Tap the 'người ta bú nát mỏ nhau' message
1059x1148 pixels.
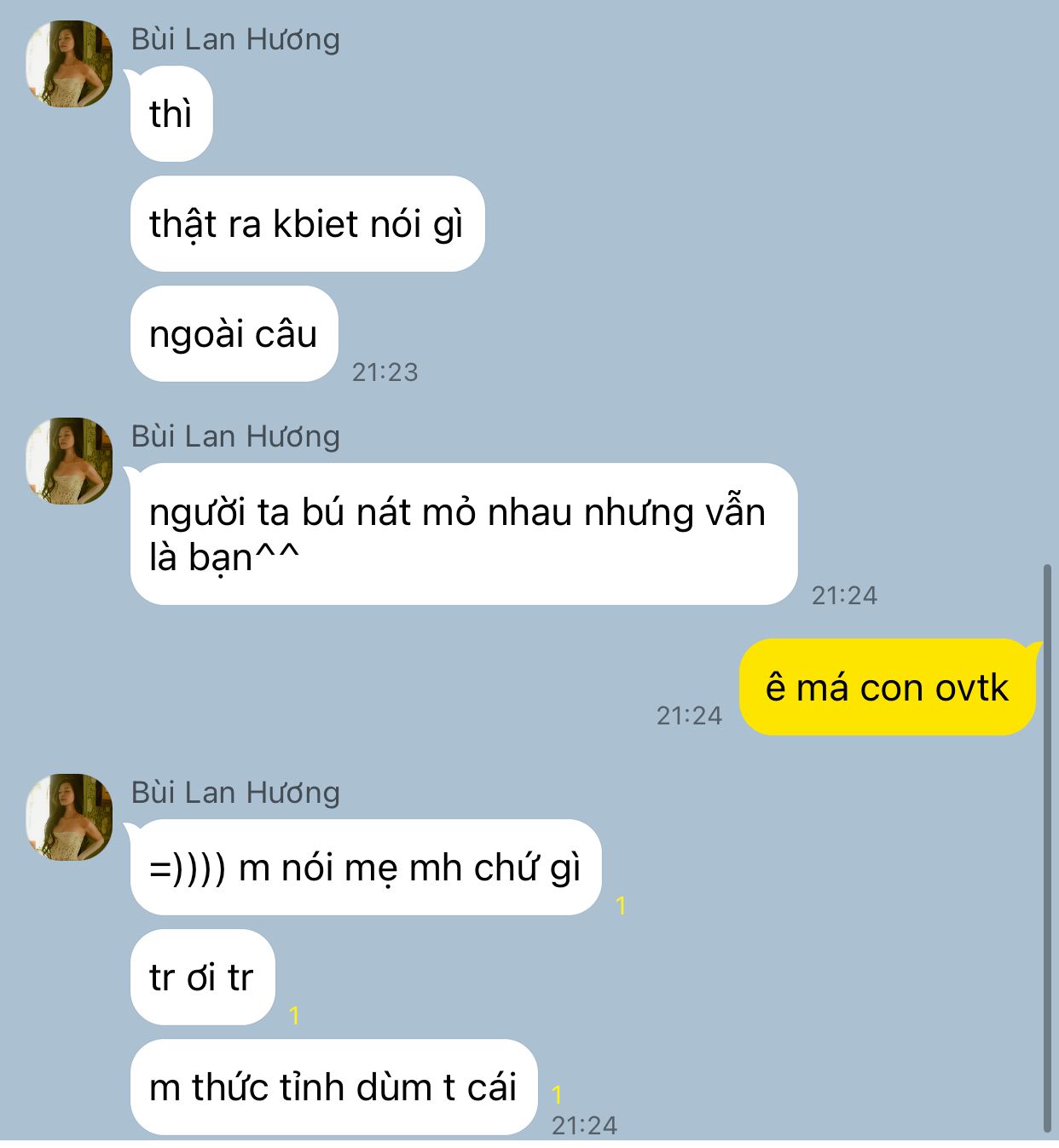[x=464, y=534]
